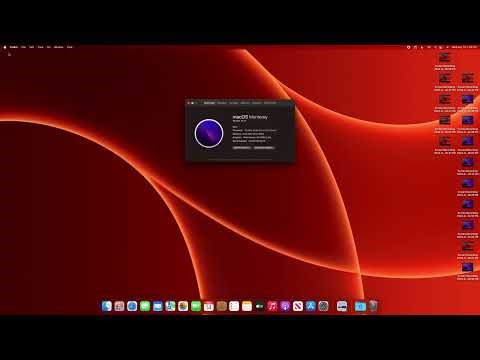Open the File menu

click(x=23, y=47)
